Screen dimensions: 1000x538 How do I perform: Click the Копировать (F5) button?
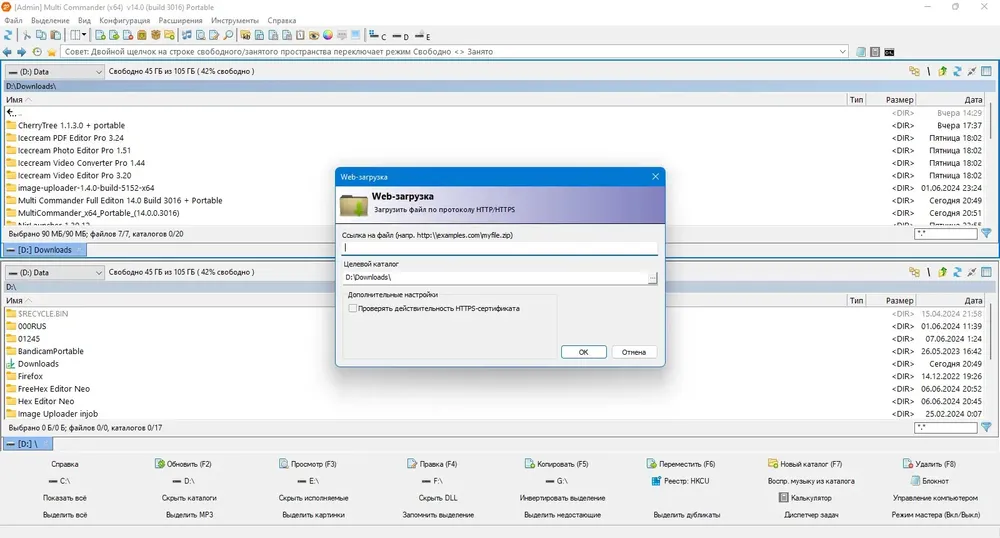point(556,464)
